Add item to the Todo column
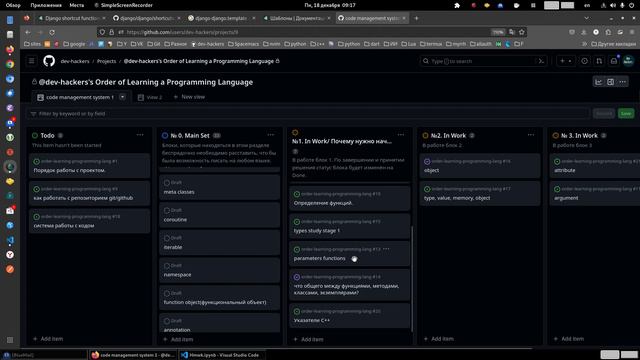 coord(48,339)
